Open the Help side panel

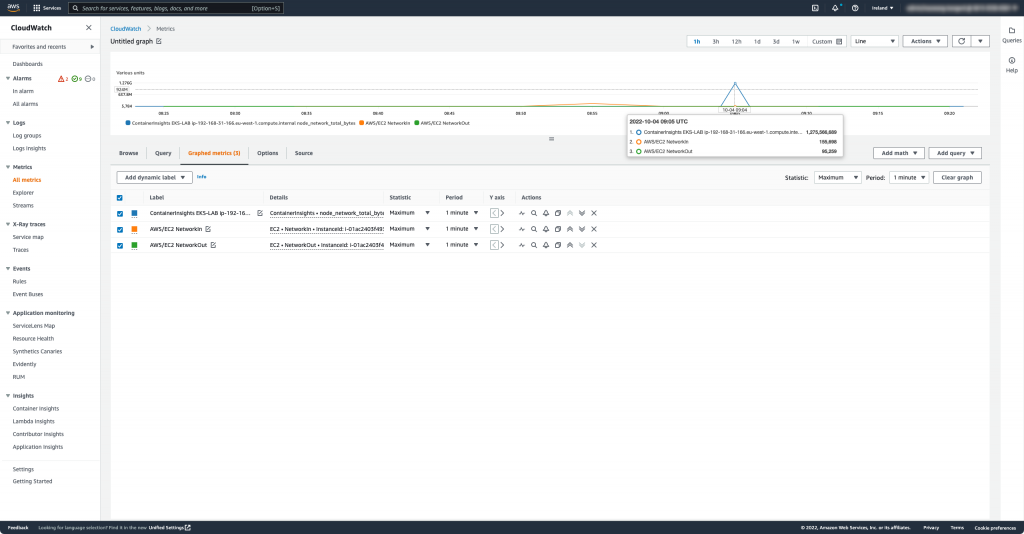click(1012, 65)
